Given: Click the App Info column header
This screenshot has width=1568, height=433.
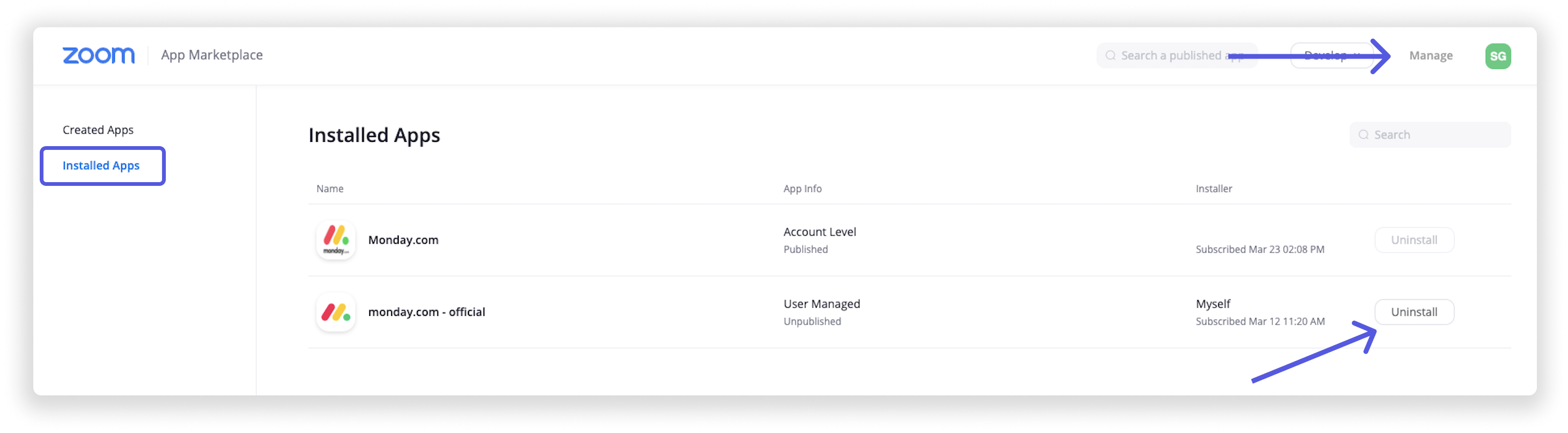Looking at the screenshot, I should (x=802, y=189).
